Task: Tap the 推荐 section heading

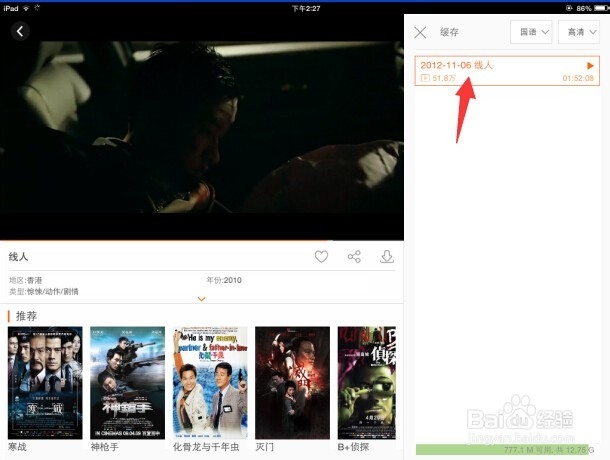Action: [26, 316]
